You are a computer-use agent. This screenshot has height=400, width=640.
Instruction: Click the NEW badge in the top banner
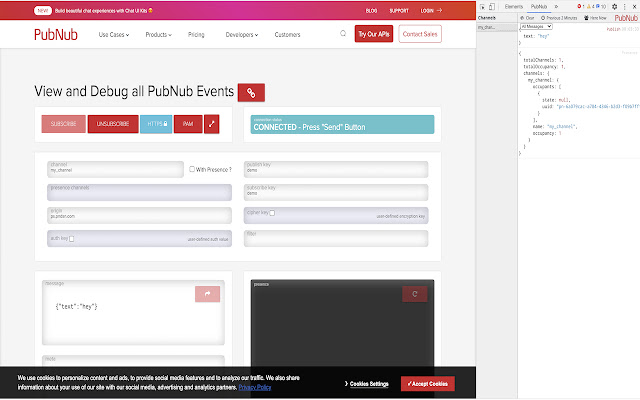(x=43, y=11)
